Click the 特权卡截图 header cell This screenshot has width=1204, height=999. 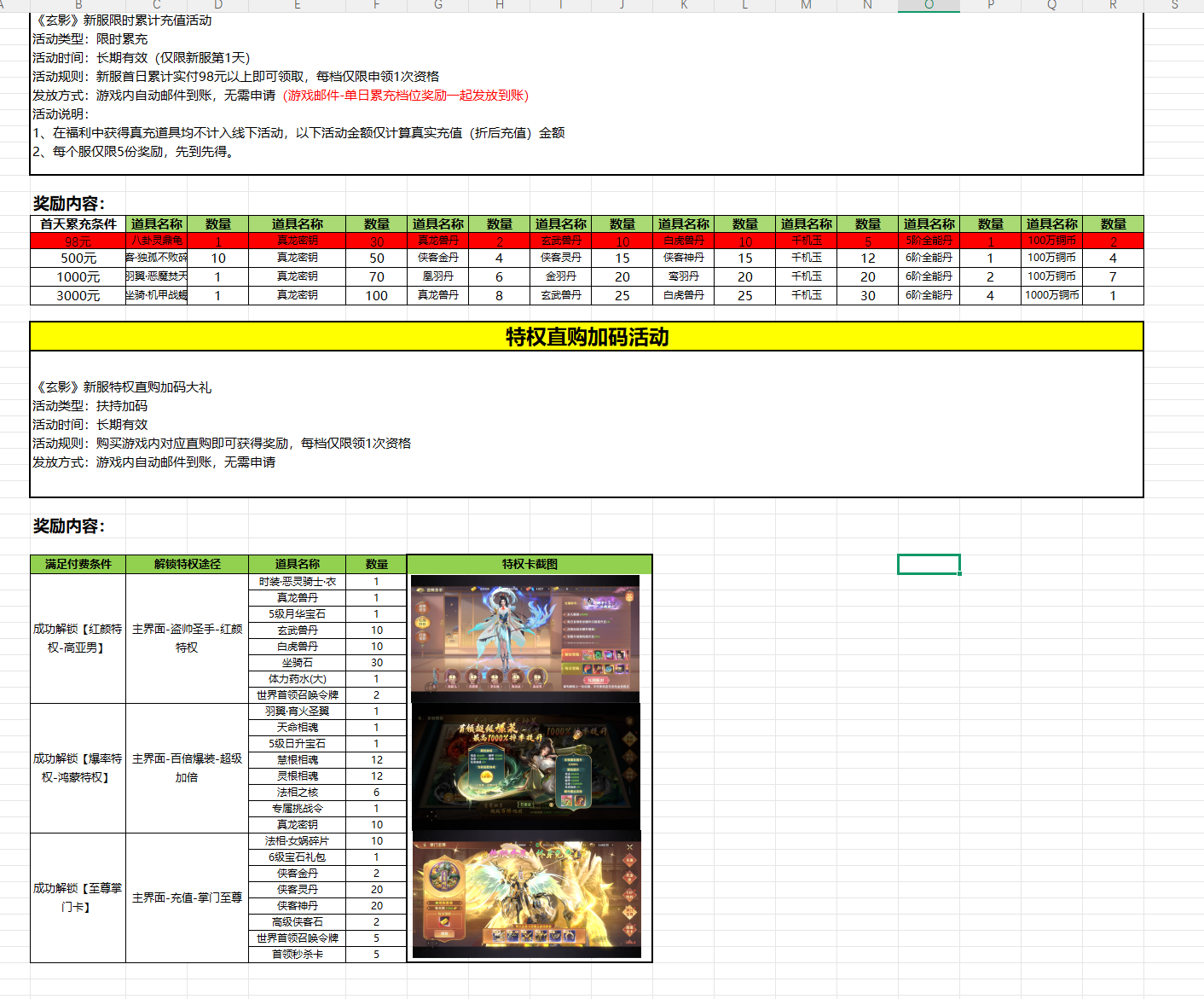click(530, 564)
